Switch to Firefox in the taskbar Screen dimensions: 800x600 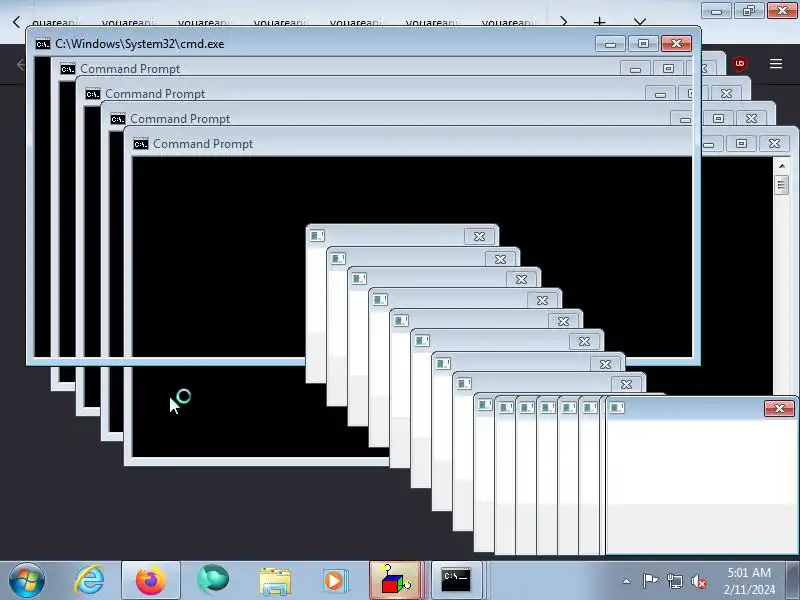(x=151, y=581)
